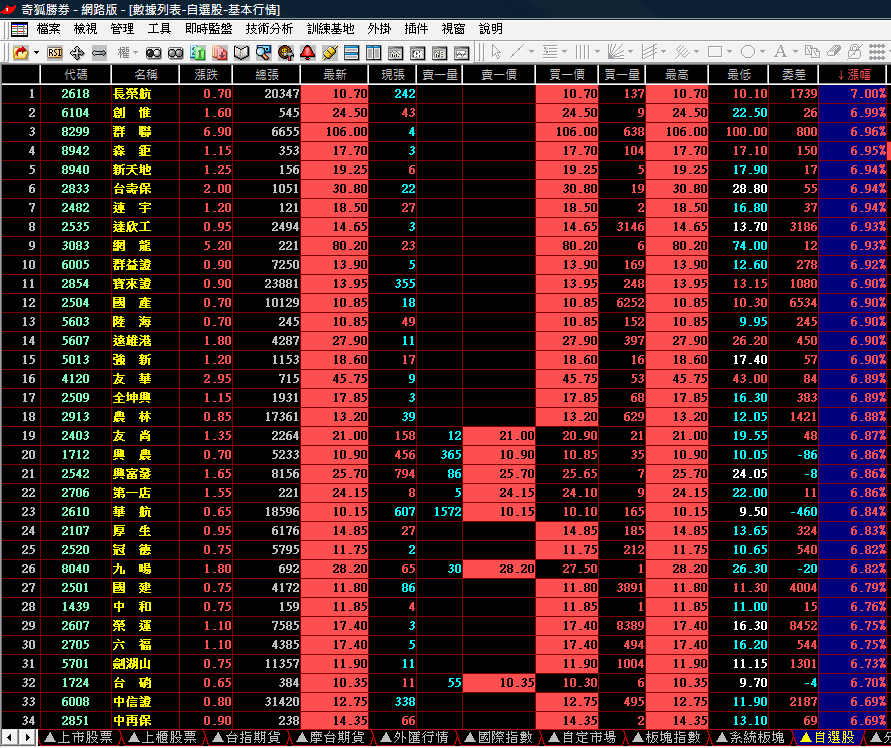Select the vertical lines drawing tool
Image resolution: width=891 pixels, height=748 pixels.
point(582,52)
